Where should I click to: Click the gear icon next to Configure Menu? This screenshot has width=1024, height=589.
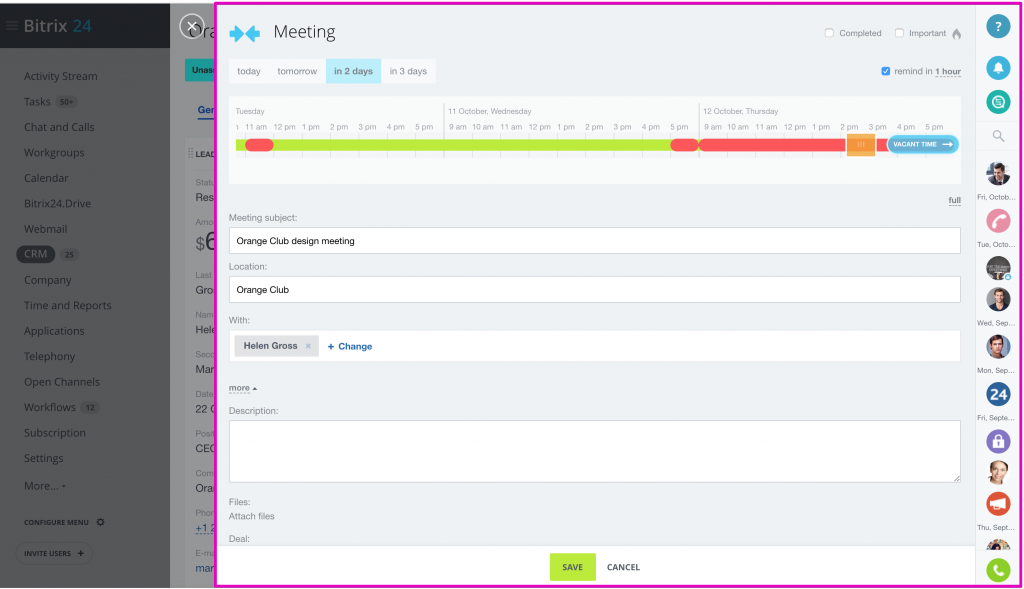click(100, 522)
